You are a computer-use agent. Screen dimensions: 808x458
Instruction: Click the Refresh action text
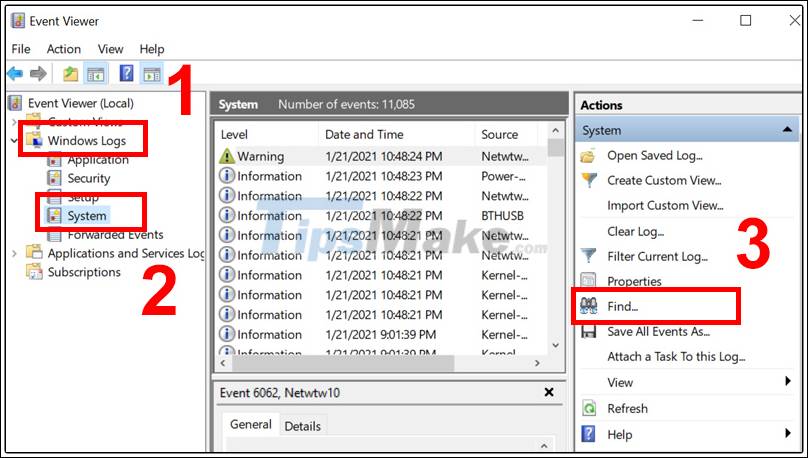click(627, 409)
